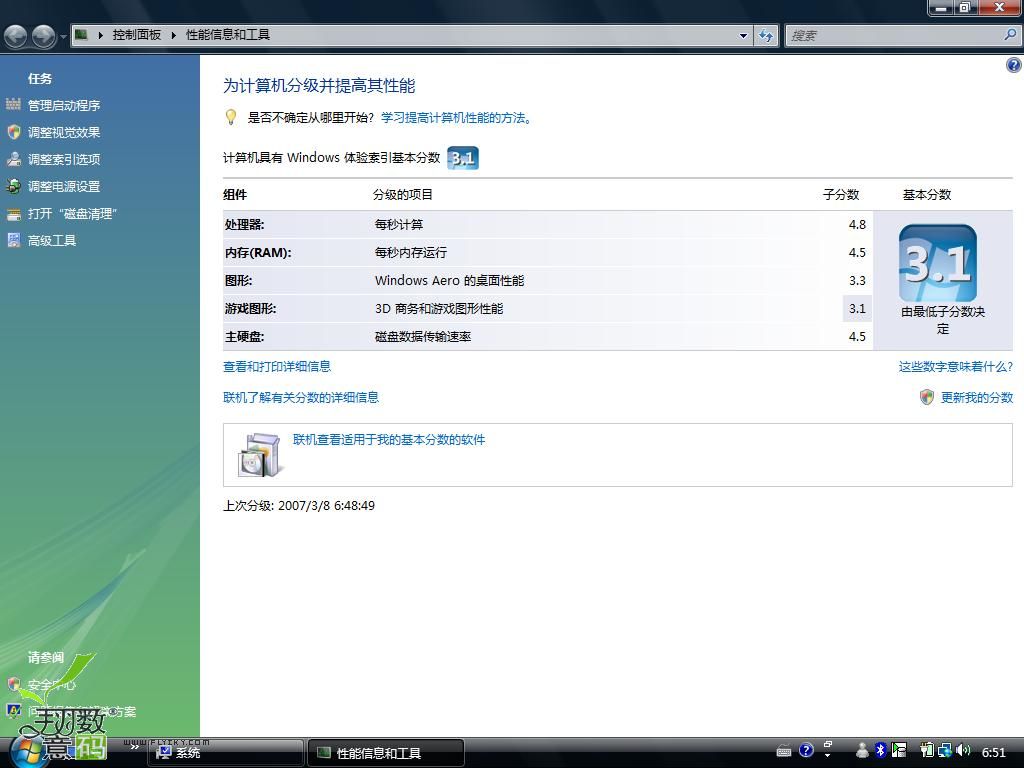
Task: Open the address bar history dropdown arrow
Action: [x=743, y=36]
